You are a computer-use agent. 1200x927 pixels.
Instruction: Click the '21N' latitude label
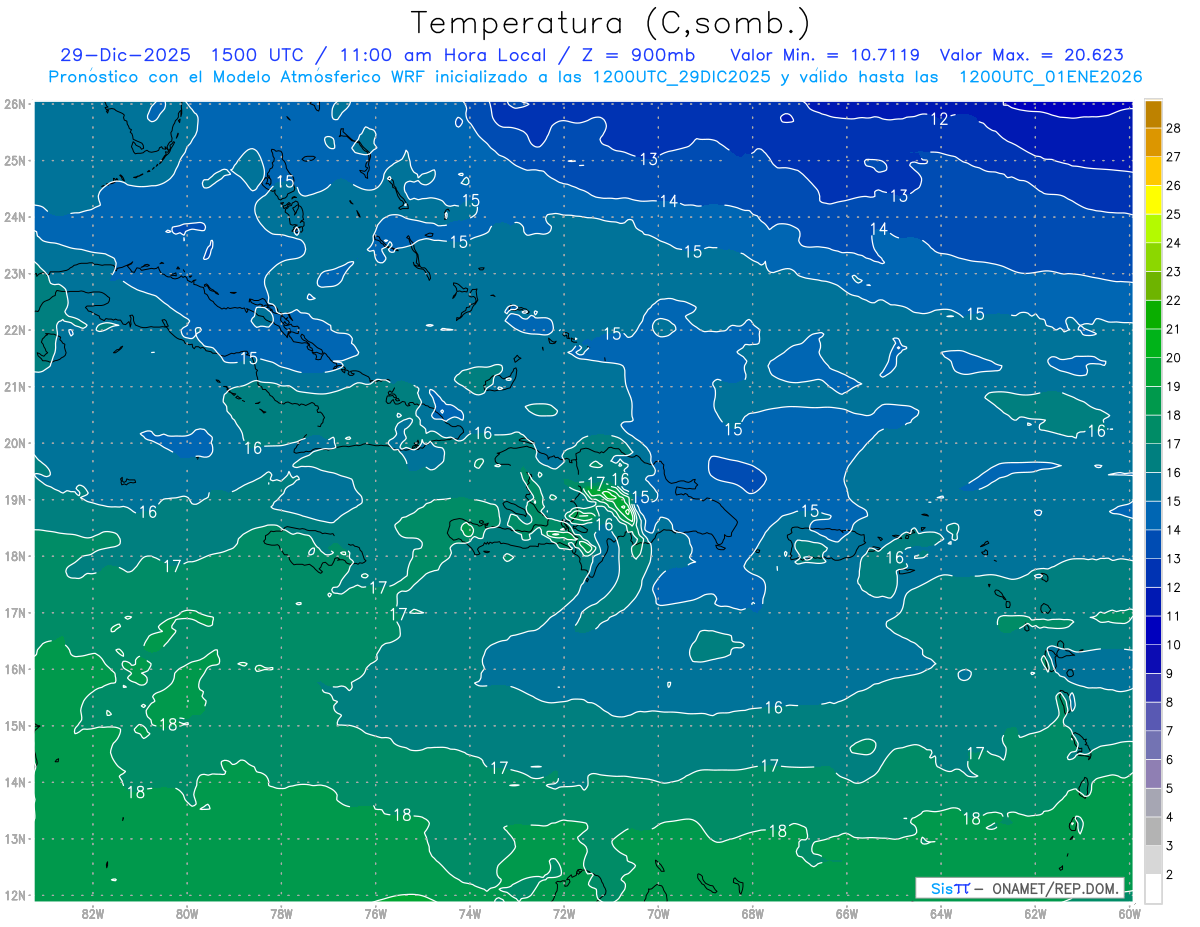coord(15,386)
